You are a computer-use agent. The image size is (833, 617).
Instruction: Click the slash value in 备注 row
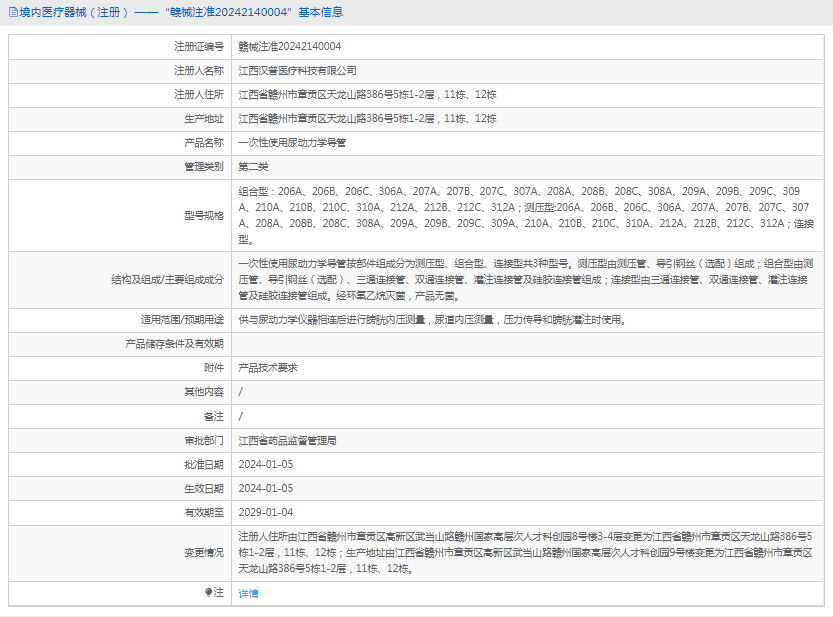(x=241, y=417)
